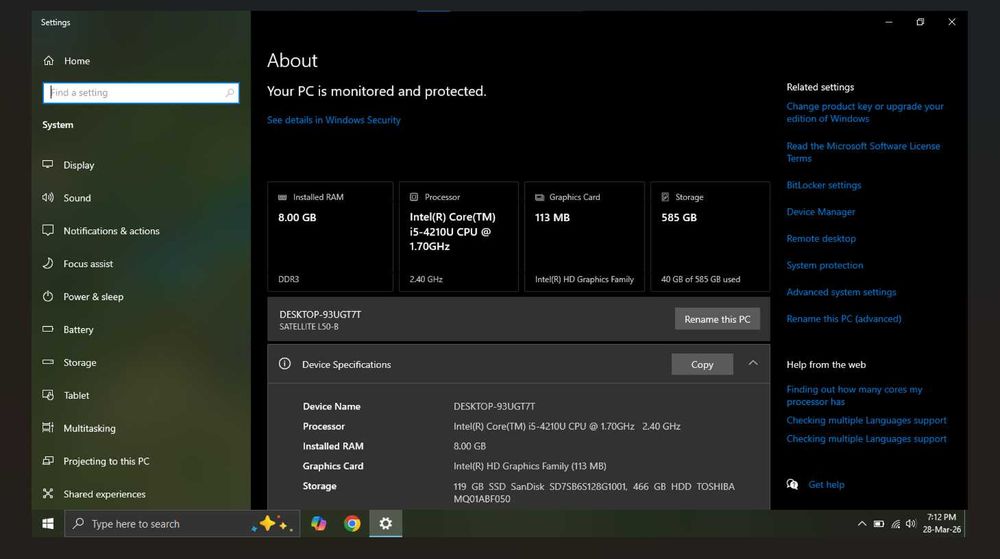Click the Tablet icon in sidebar
This screenshot has width=1000, height=559.
(x=48, y=395)
